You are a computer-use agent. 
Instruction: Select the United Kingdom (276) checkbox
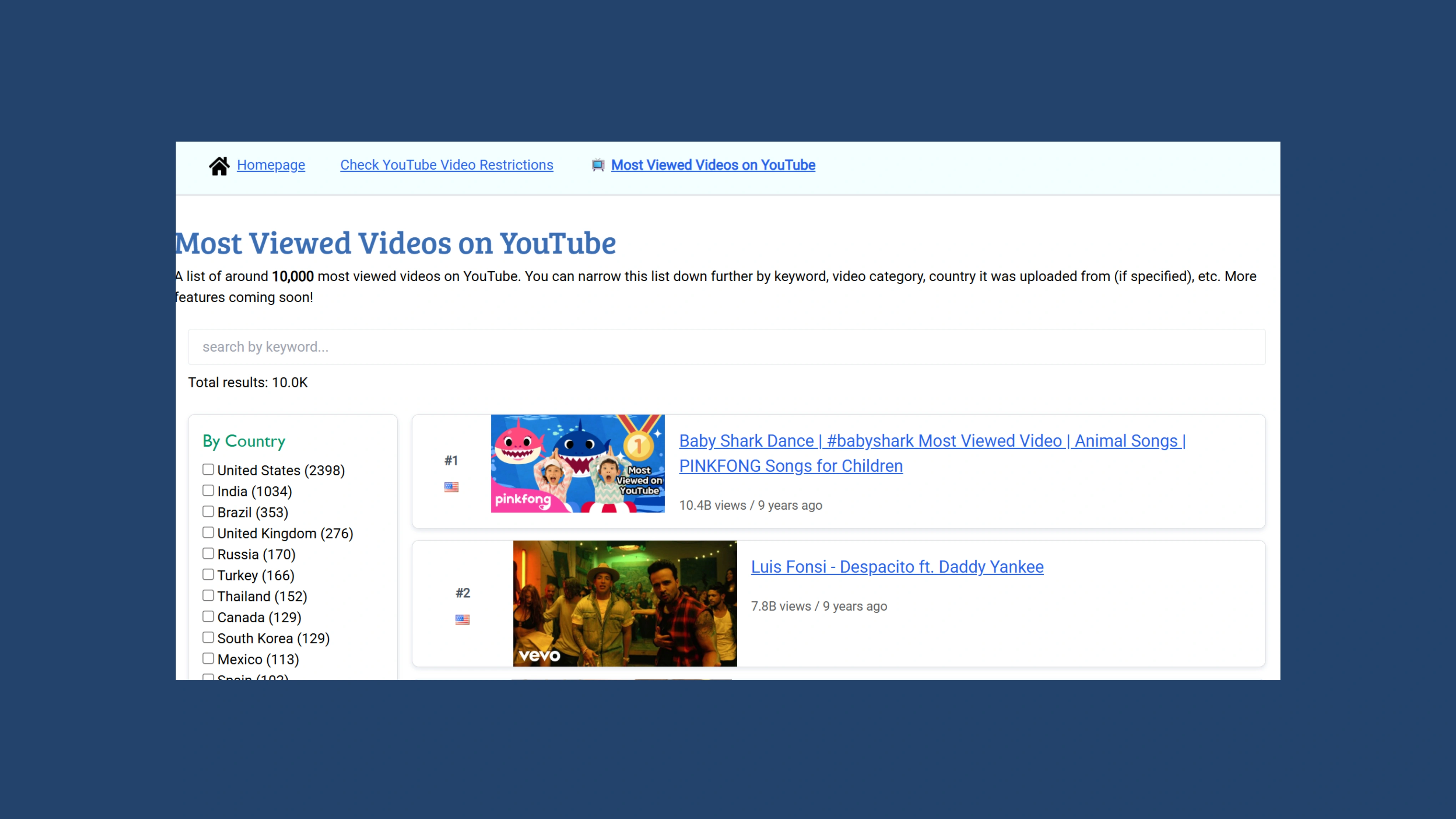(x=208, y=532)
